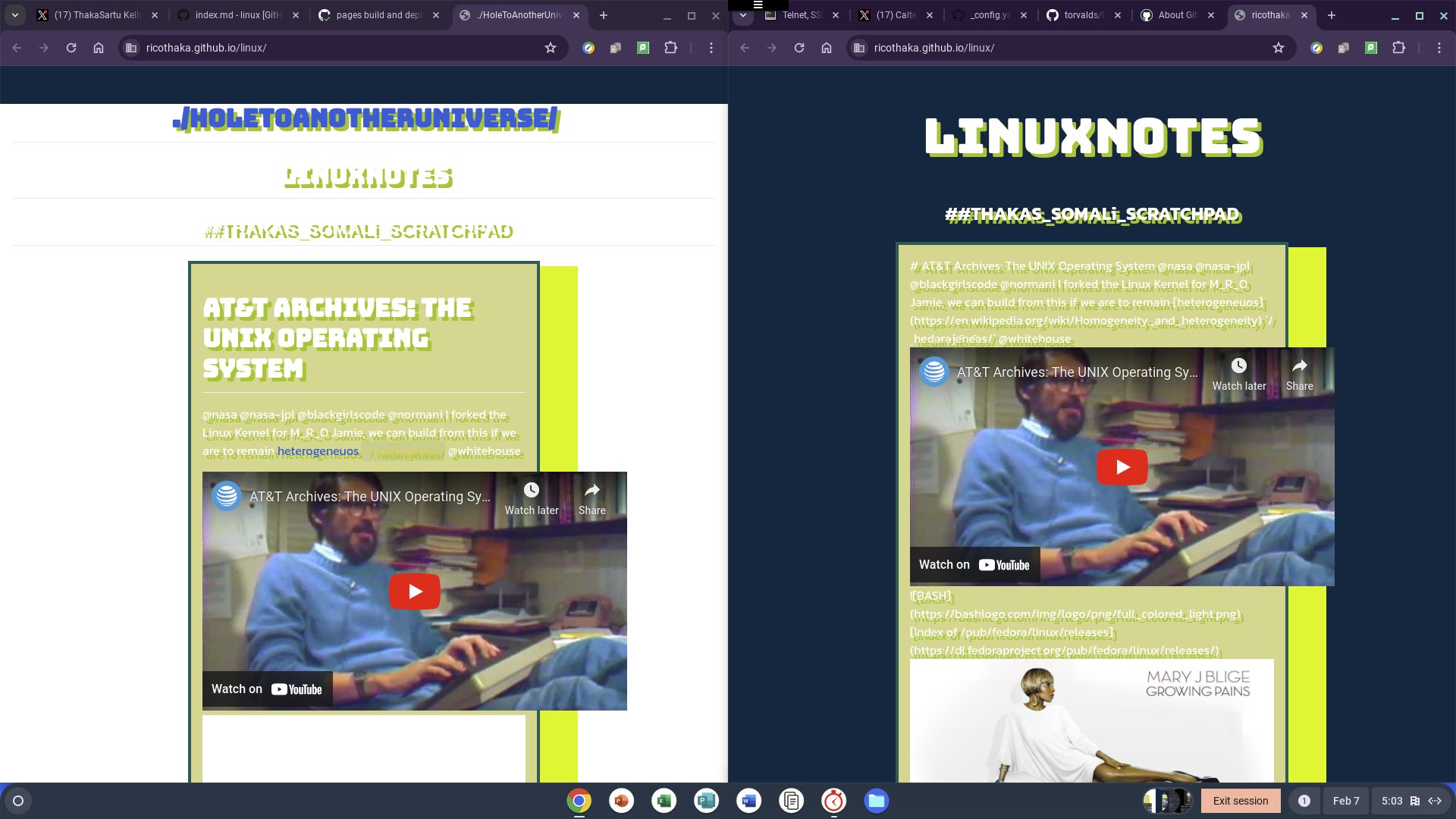Click Watch later on the right video
The image size is (1456, 819).
point(1239,375)
